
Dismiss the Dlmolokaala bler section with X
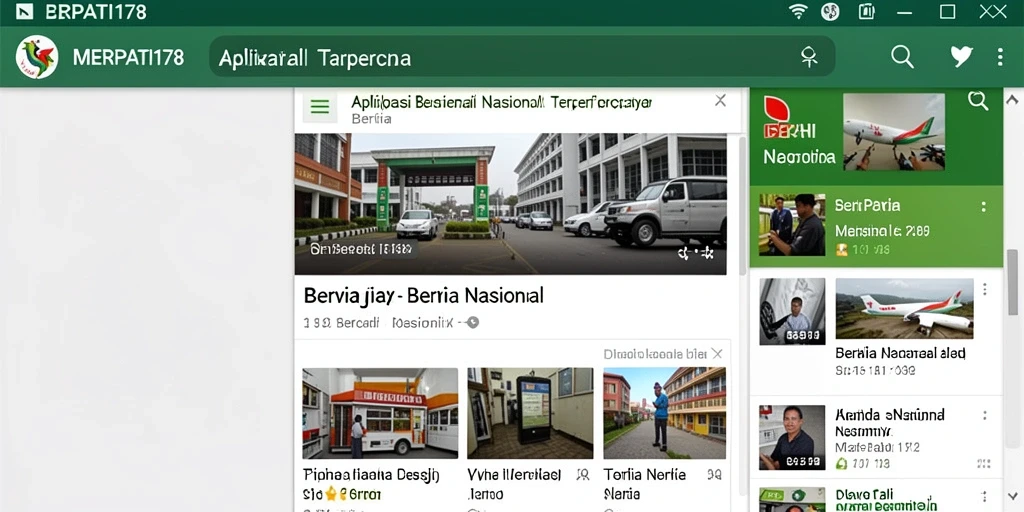click(716, 354)
